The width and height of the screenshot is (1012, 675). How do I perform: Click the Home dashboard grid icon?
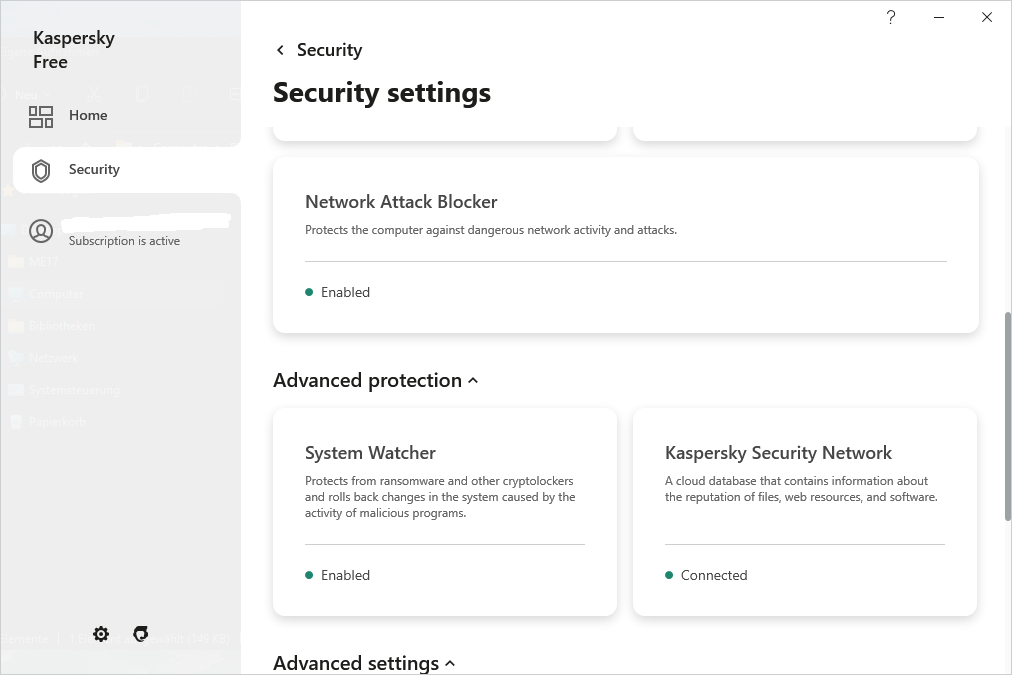tap(41, 117)
